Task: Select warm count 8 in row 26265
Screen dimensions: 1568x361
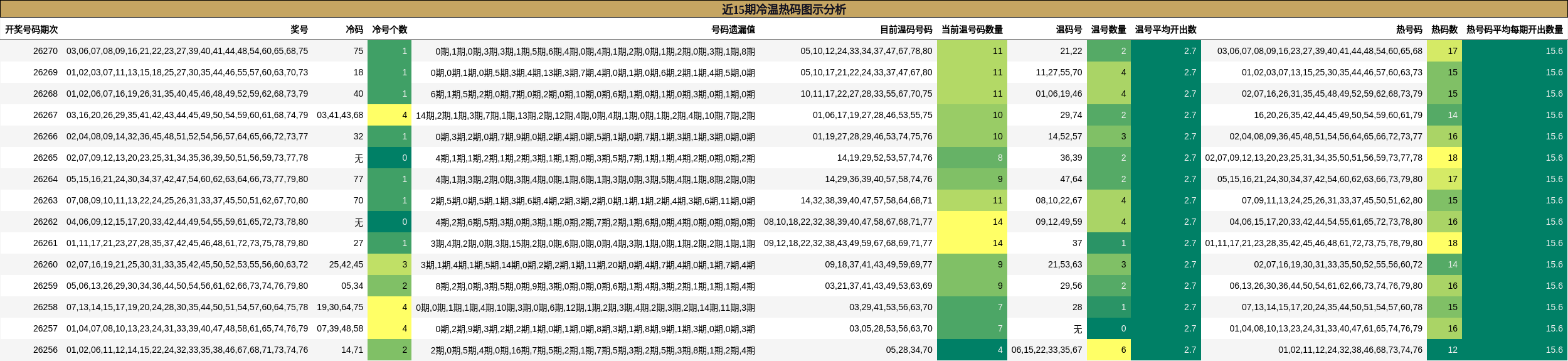Action: (x=972, y=158)
